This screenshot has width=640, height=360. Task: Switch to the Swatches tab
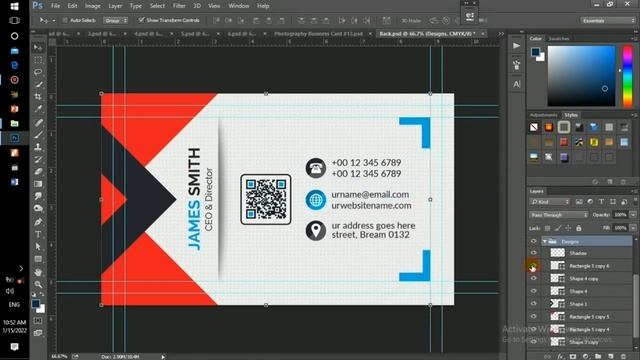tap(559, 38)
